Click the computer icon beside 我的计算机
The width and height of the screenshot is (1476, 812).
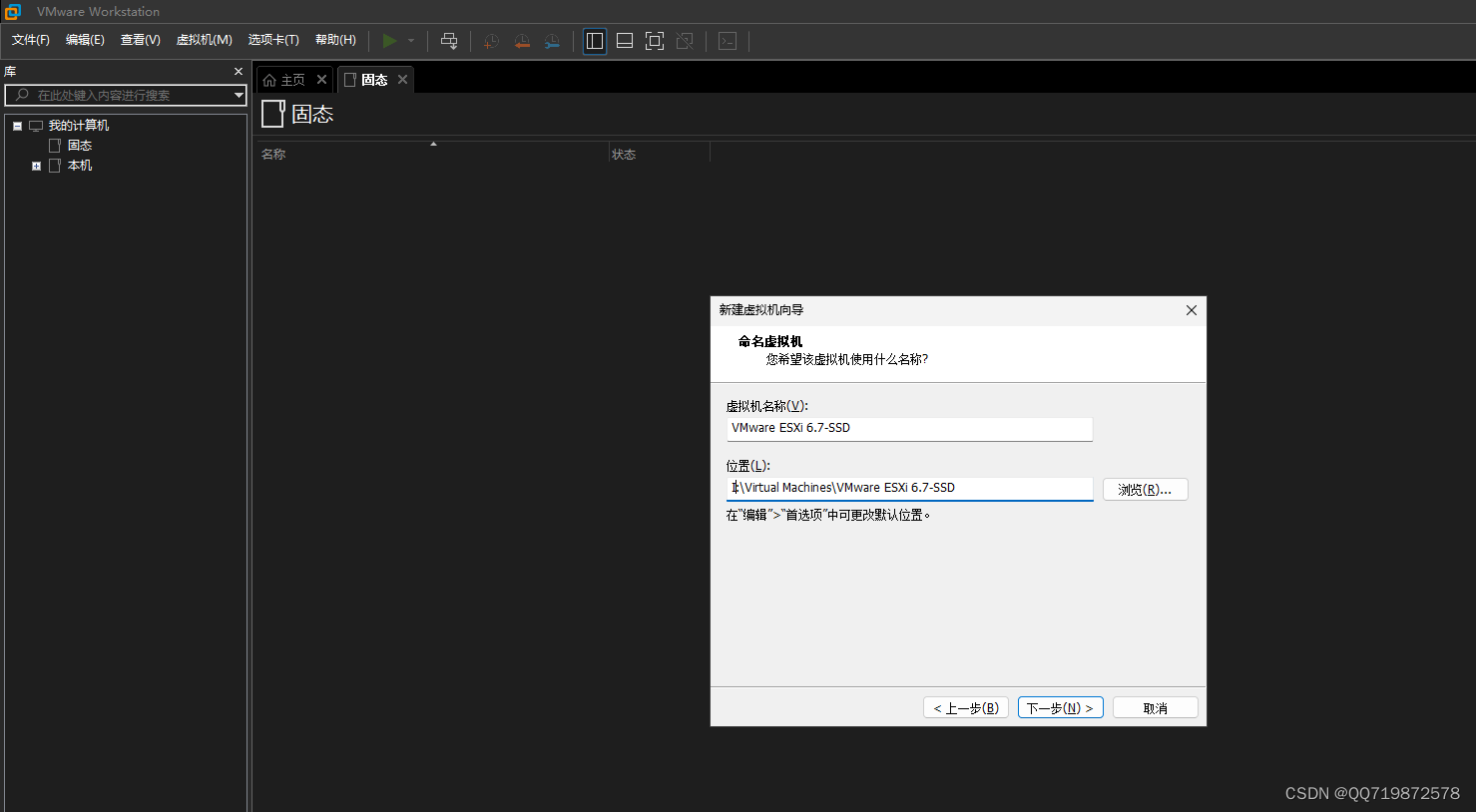pos(36,126)
